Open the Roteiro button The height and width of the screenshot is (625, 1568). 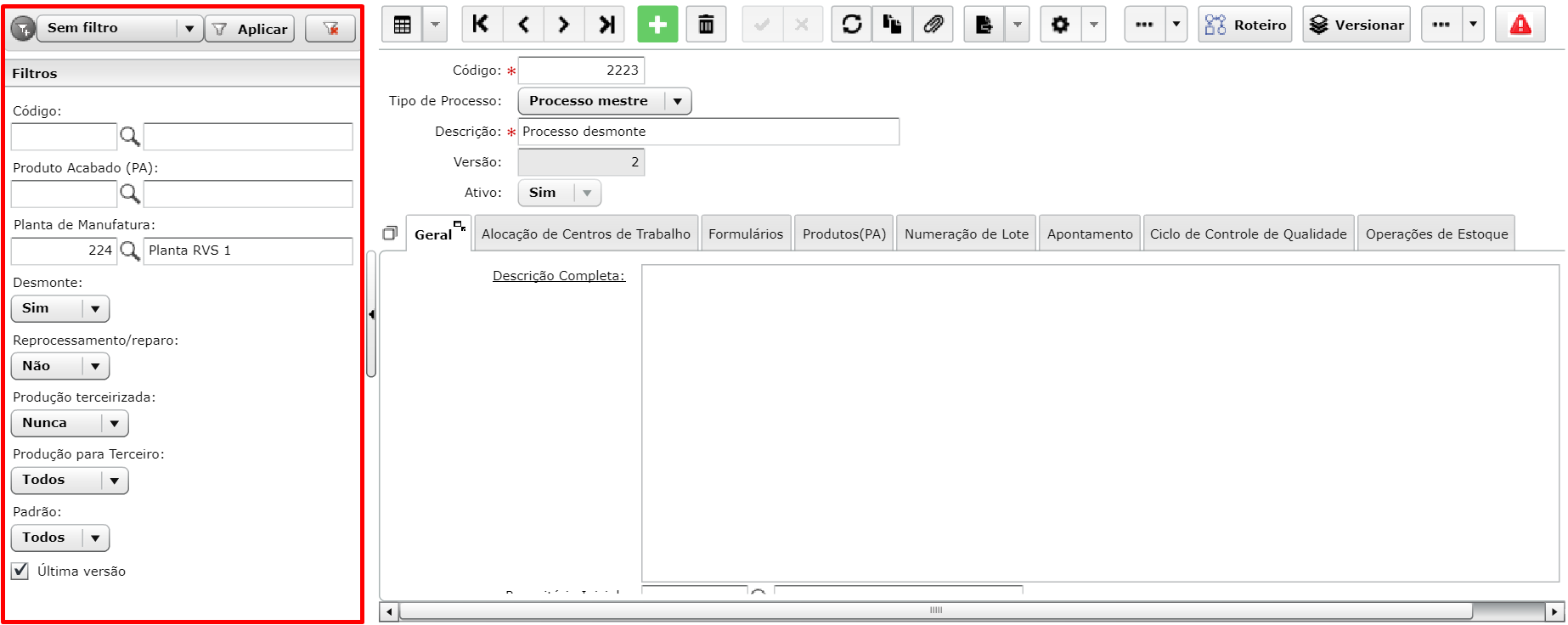1245,25
